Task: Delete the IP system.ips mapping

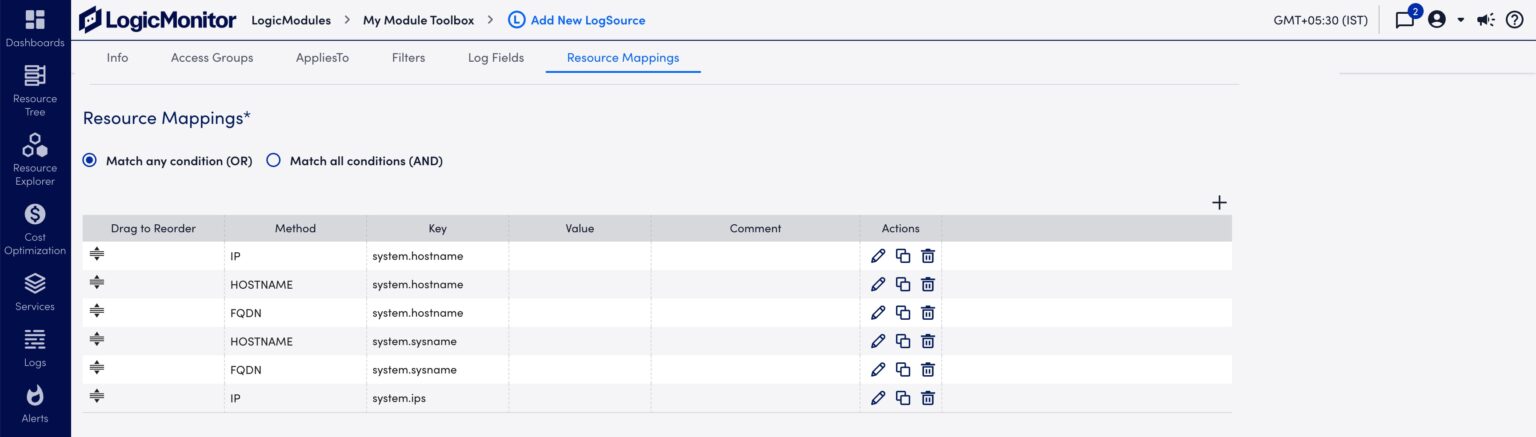Action: (928, 398)
